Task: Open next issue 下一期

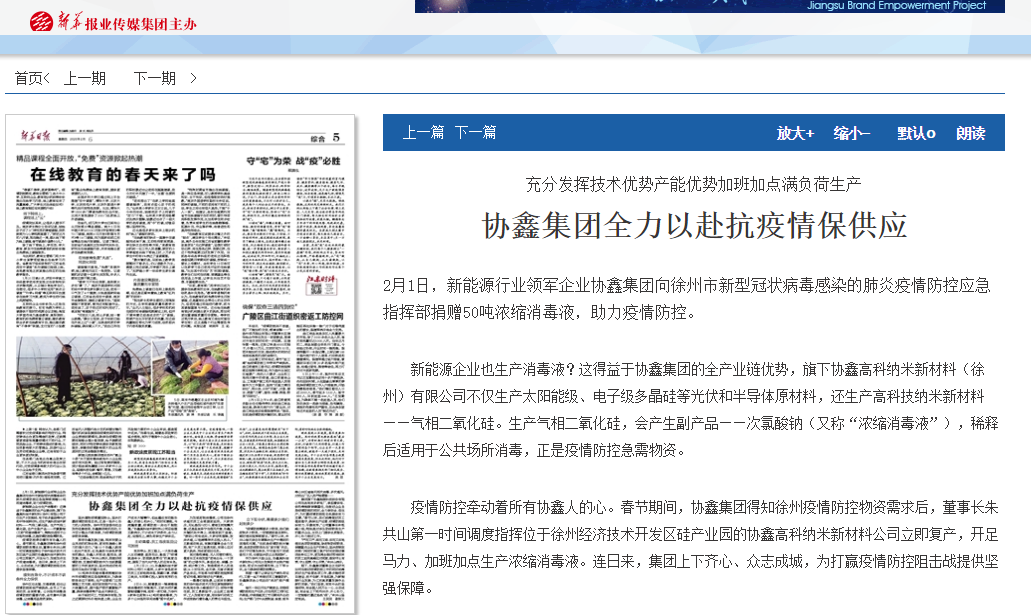Action: tap(154, 78)
